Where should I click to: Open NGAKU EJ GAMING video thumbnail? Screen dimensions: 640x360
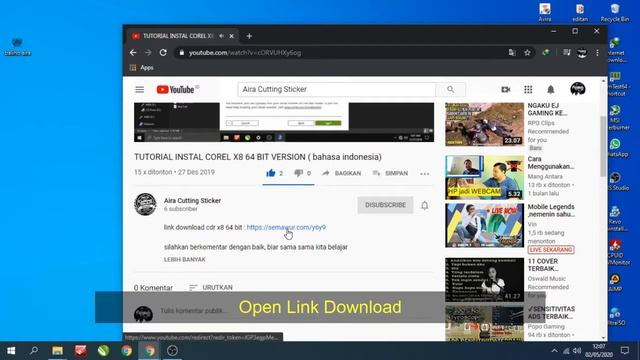tap(484, 124)
